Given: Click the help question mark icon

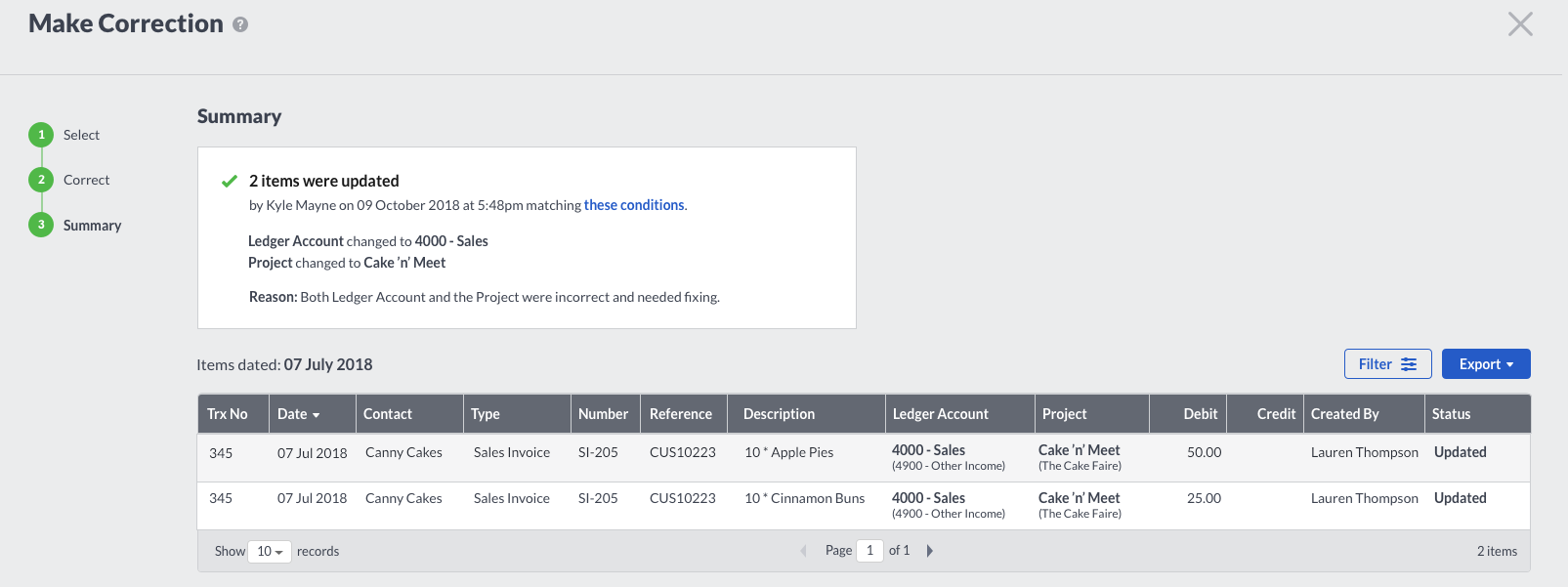Looking at the screenshot, I should [x=240, y=25].
